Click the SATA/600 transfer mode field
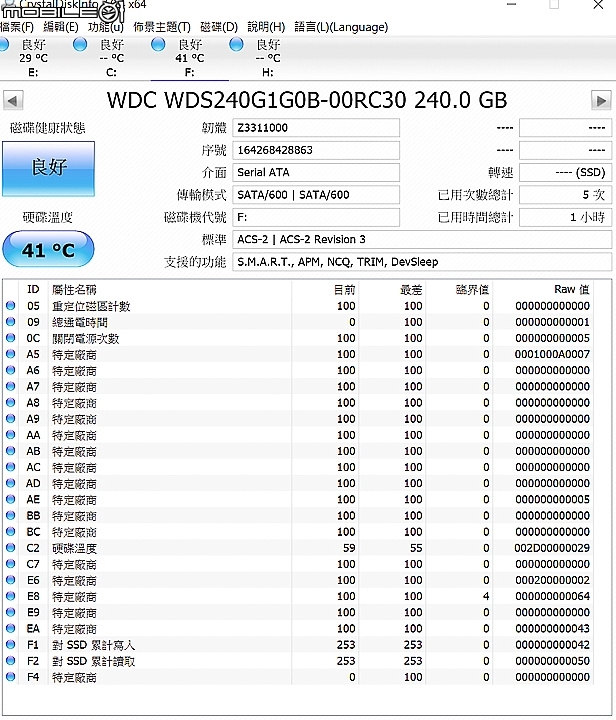Screen dimensions: 616x720 (x=316, y=195)
